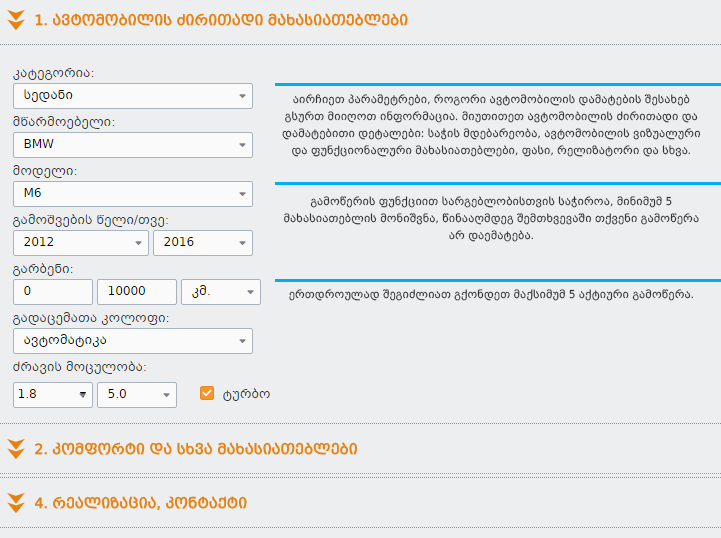Open engine volume maximum dropdown 5.0
Screen dimensions: 721x538
137,395
